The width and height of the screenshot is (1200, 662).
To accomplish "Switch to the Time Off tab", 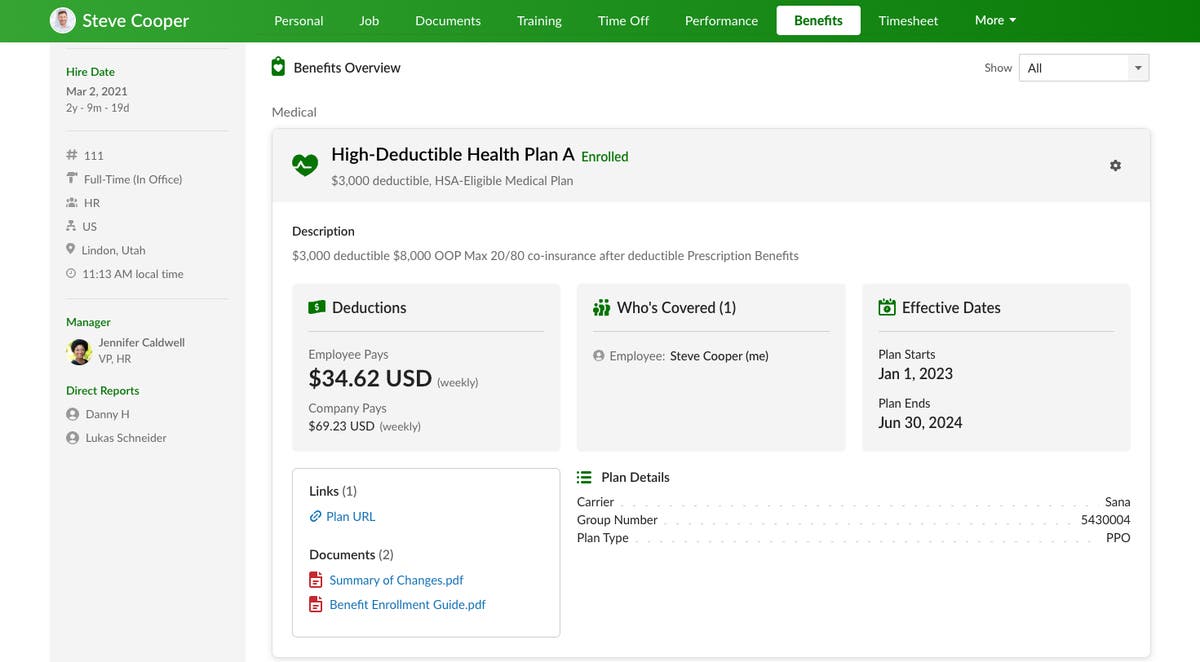I will pos(622,20).
